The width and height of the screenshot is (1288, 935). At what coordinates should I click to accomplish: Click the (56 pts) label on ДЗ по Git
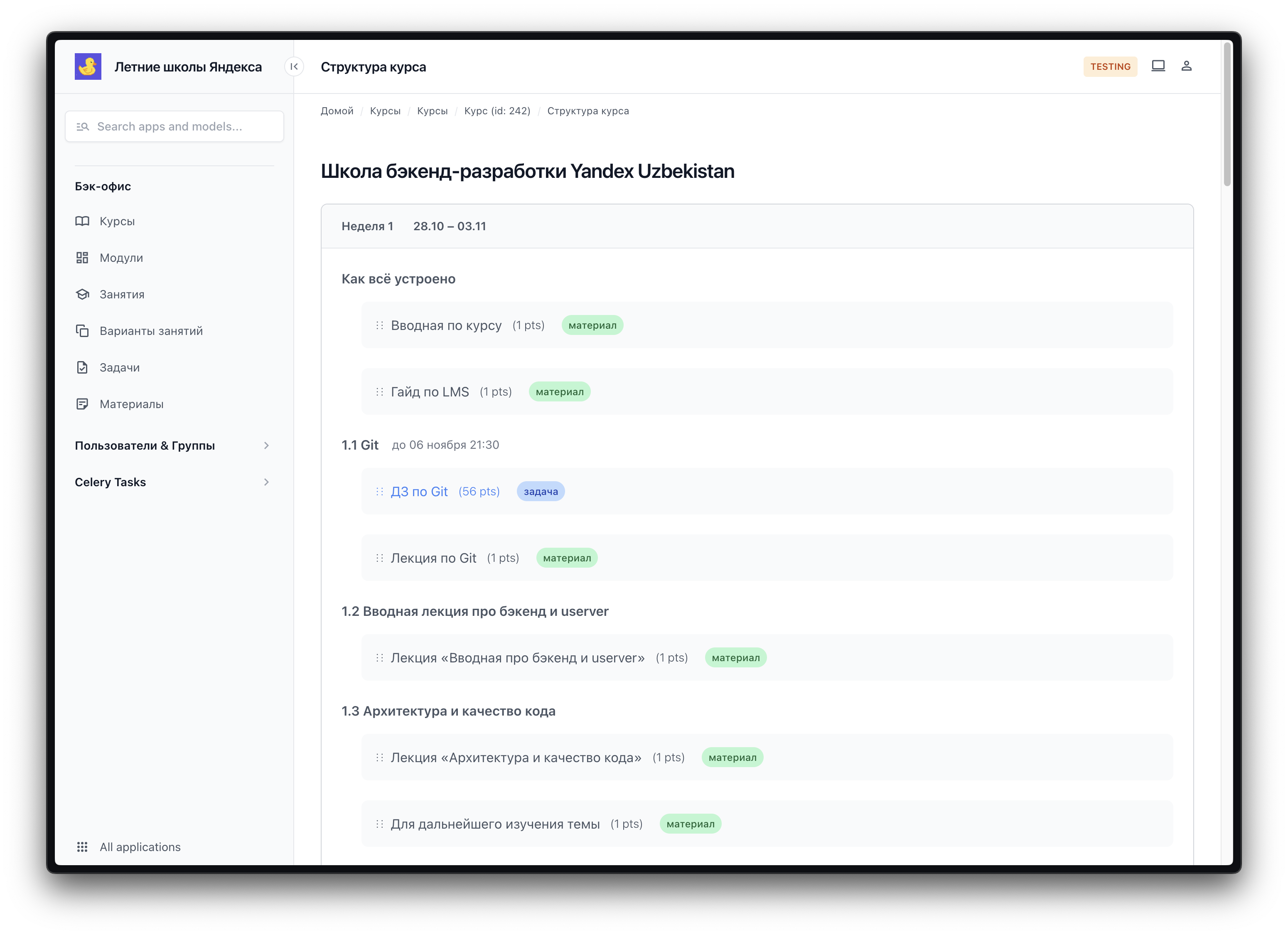[x=479, y=491]
